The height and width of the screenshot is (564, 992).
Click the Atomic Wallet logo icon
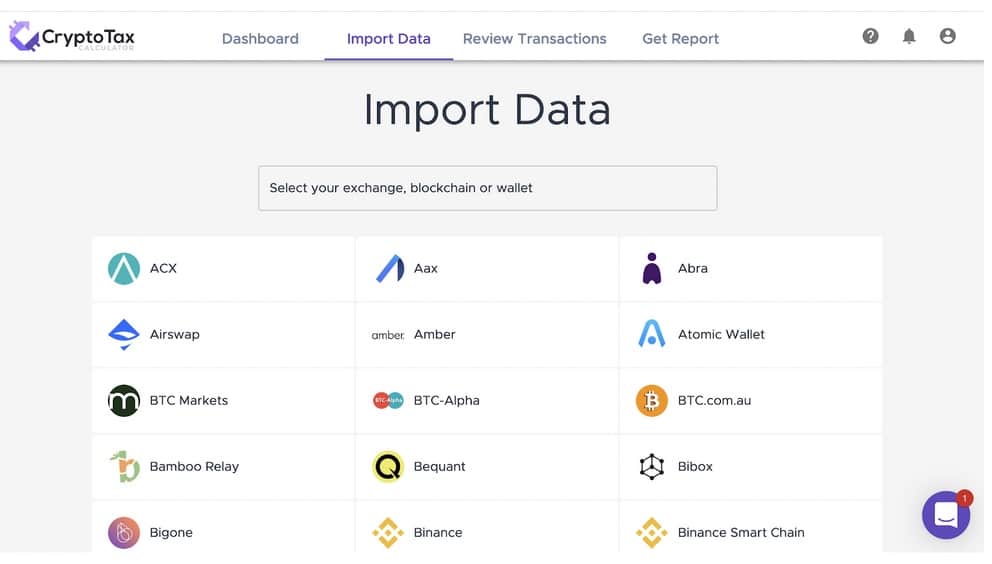tap(651, 334)
